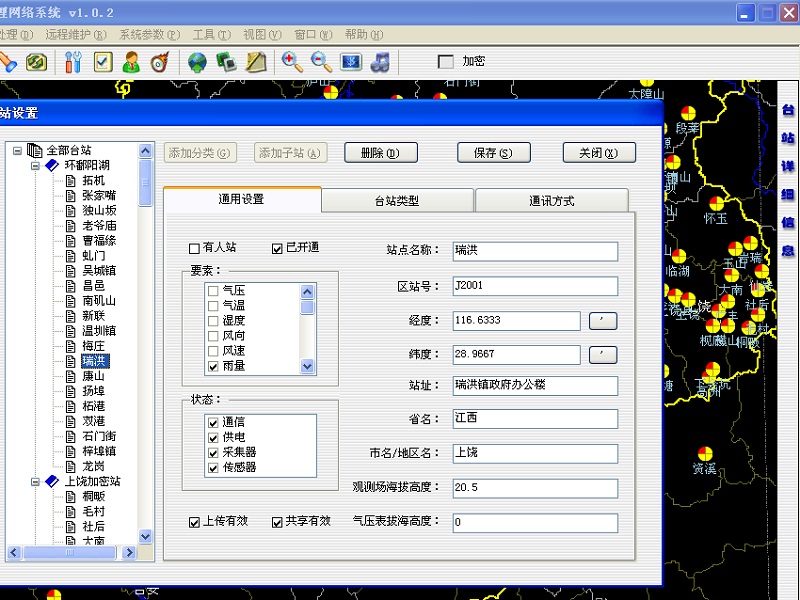Click the globe toolbar icon
The width and height of the screenshot is (800, 600).
coord(197,62)
